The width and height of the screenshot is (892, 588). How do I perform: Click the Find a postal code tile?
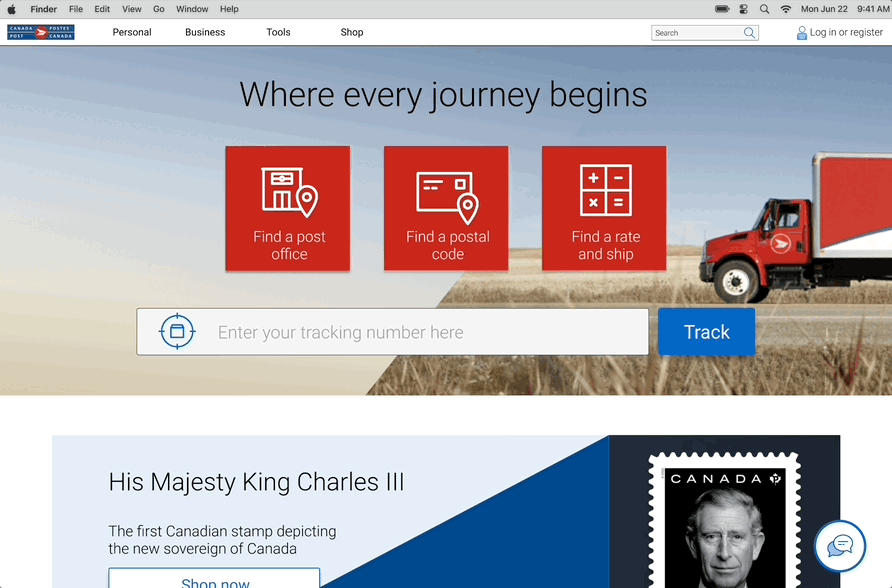click(x=447, y=209)
